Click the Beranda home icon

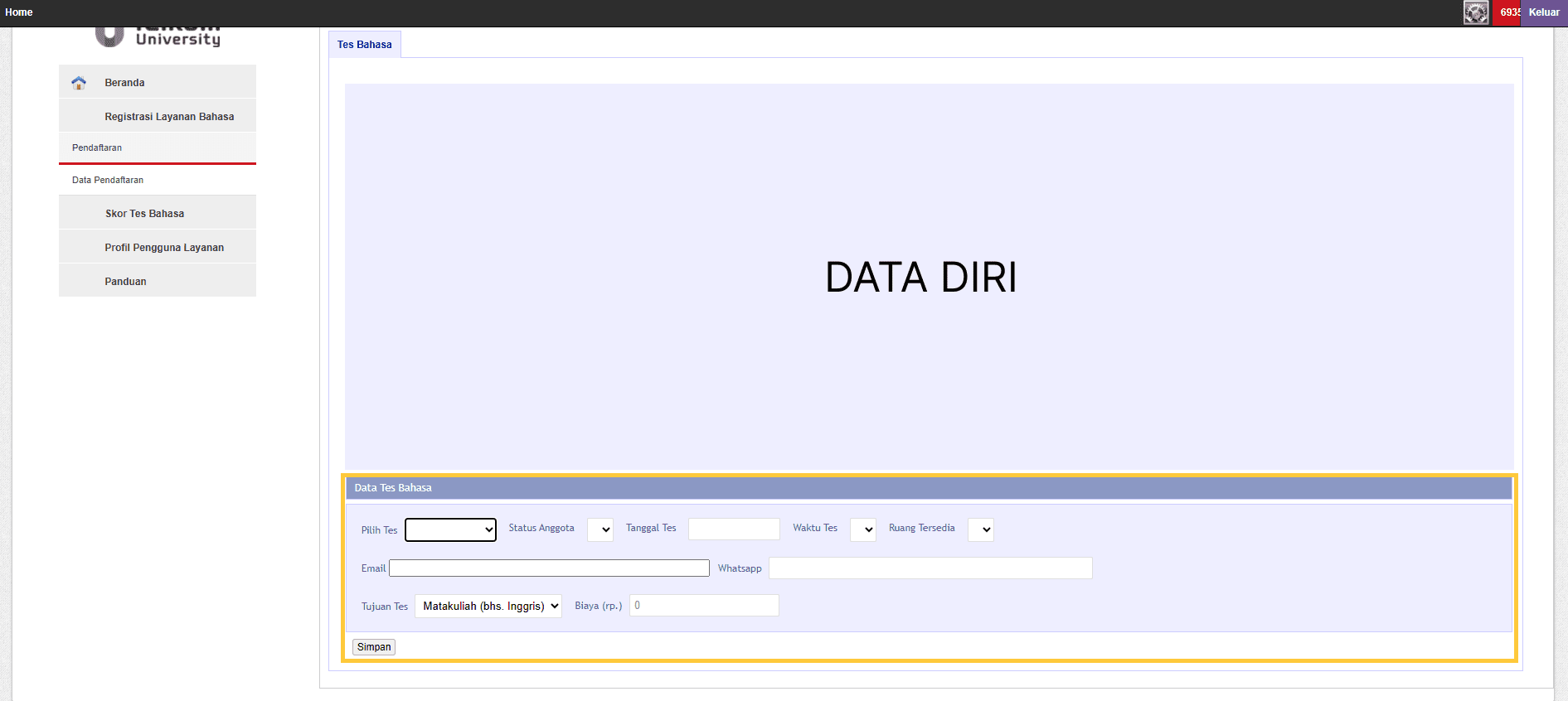pyautogui.click(x=79, y=83)
